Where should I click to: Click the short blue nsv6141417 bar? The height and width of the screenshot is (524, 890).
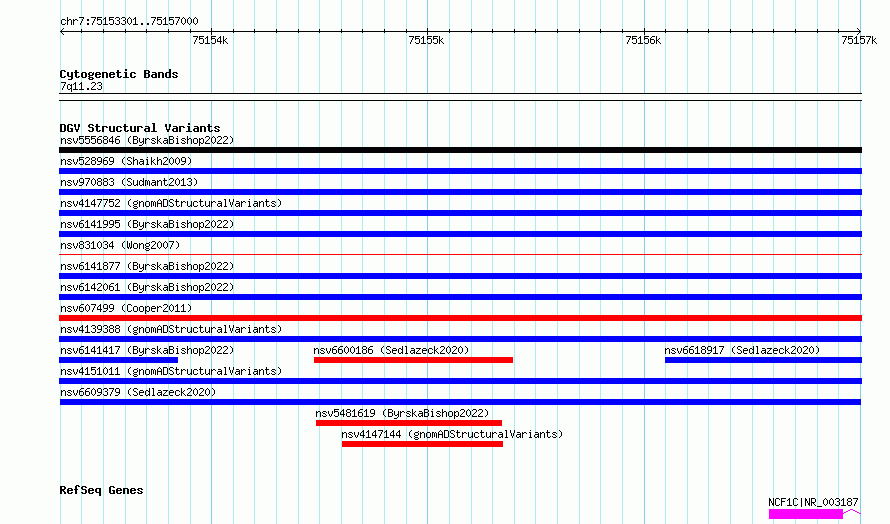(x=119, y=360)
